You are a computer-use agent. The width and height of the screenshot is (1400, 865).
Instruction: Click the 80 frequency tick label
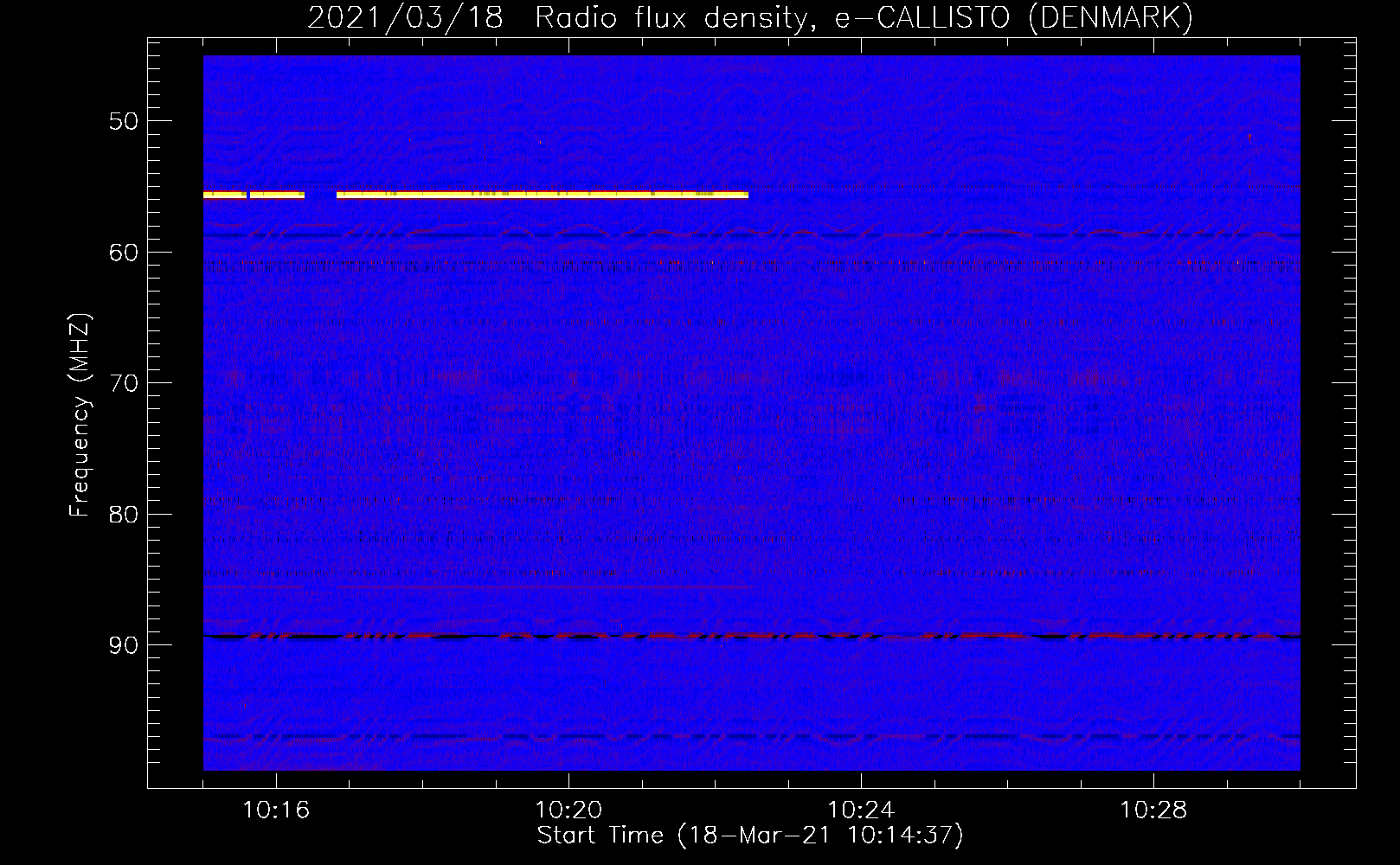click(123, 515)
